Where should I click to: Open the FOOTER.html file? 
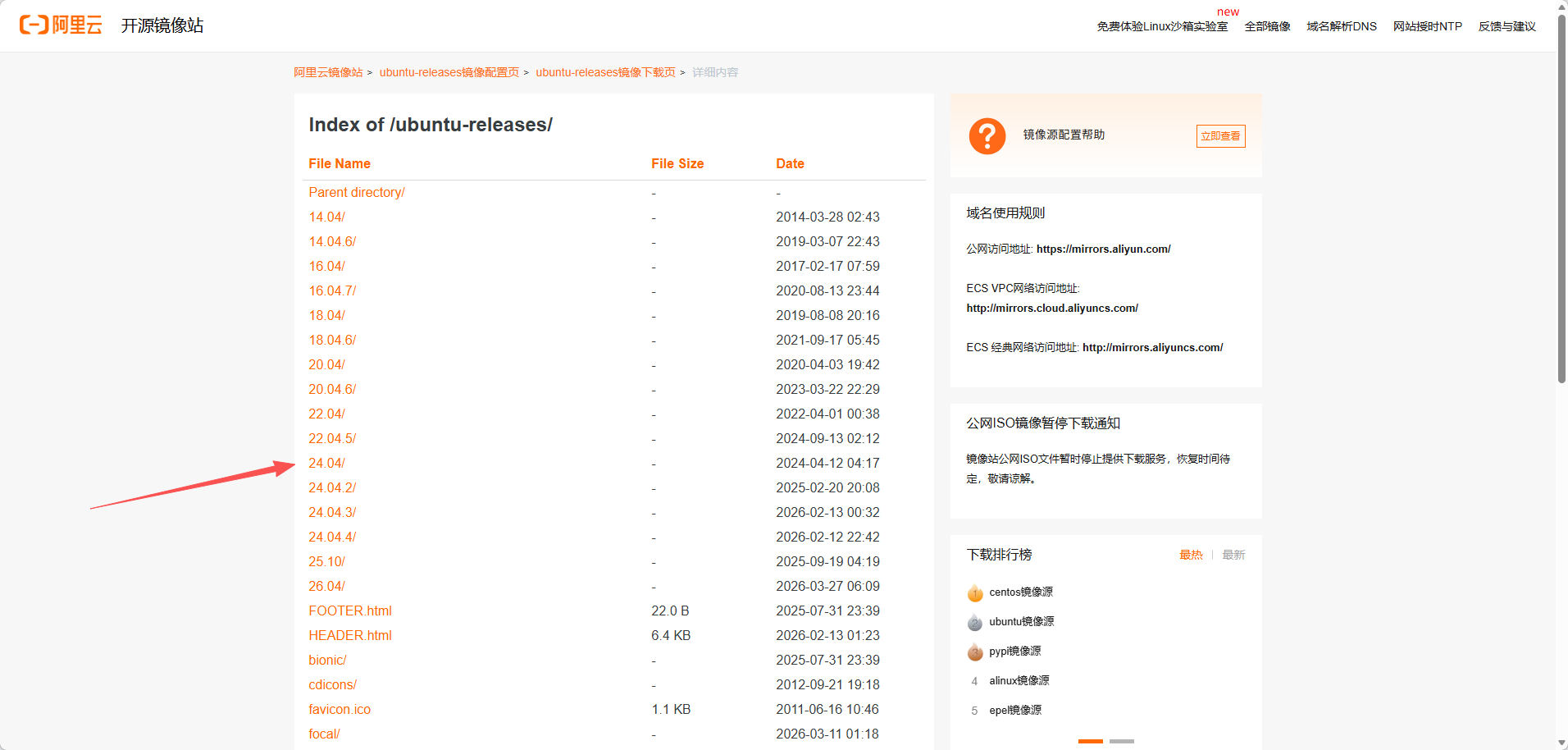tap(350, 611)
